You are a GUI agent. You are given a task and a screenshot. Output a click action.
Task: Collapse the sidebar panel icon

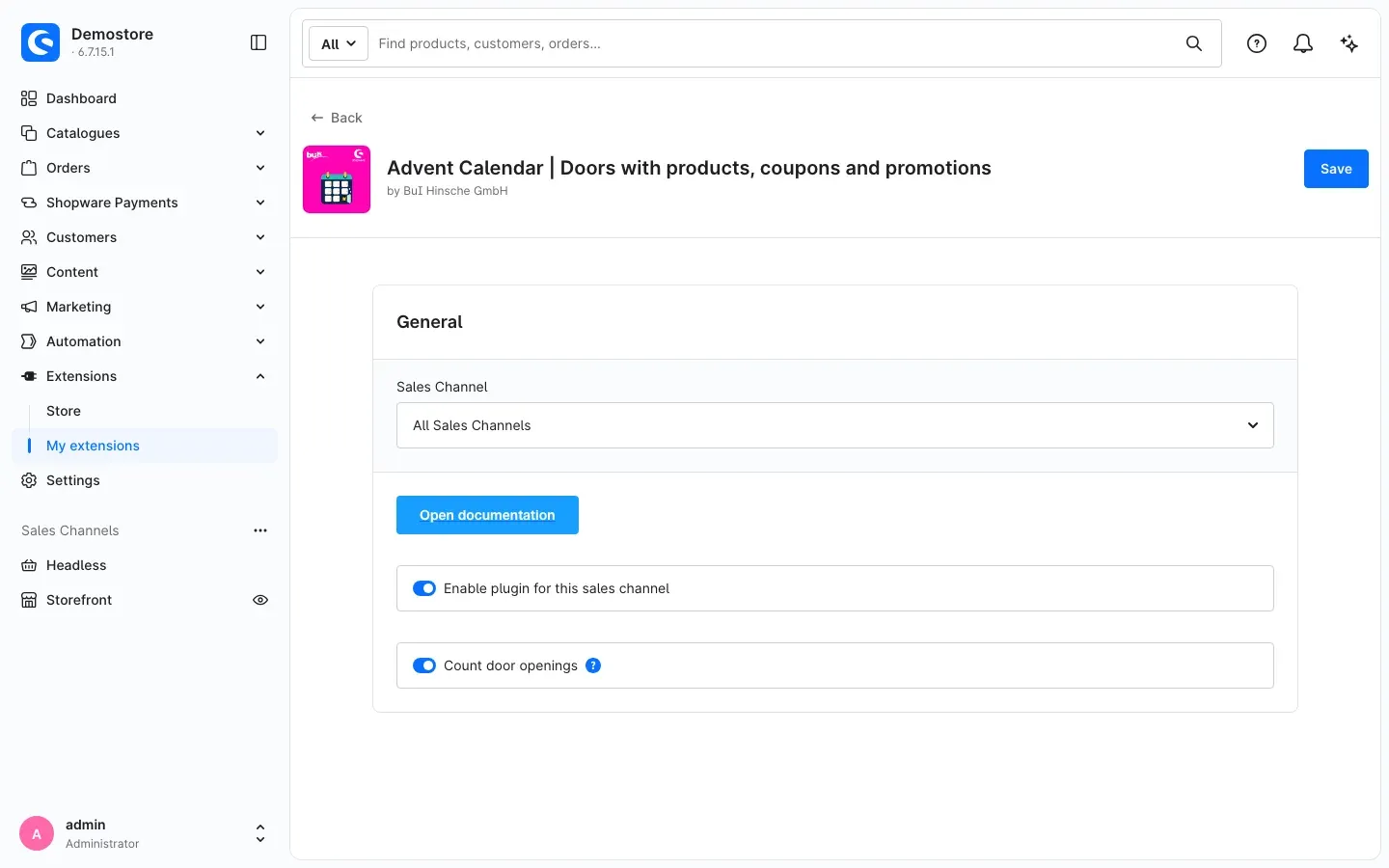click(x=259, y=42)
